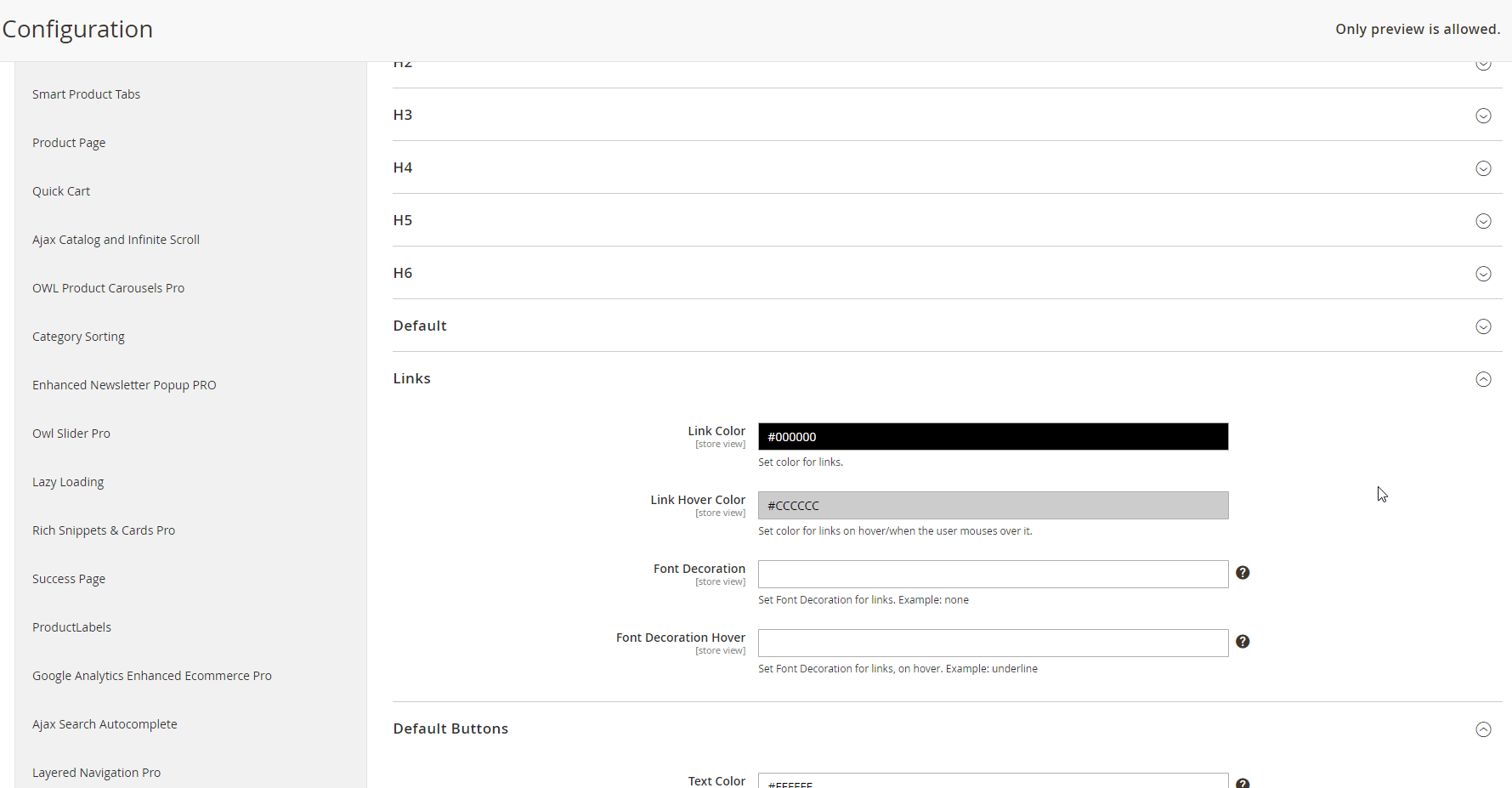Click the H6 section heading
The width and height of the screenshot is (1512, 788).
(x=403, y=273)
